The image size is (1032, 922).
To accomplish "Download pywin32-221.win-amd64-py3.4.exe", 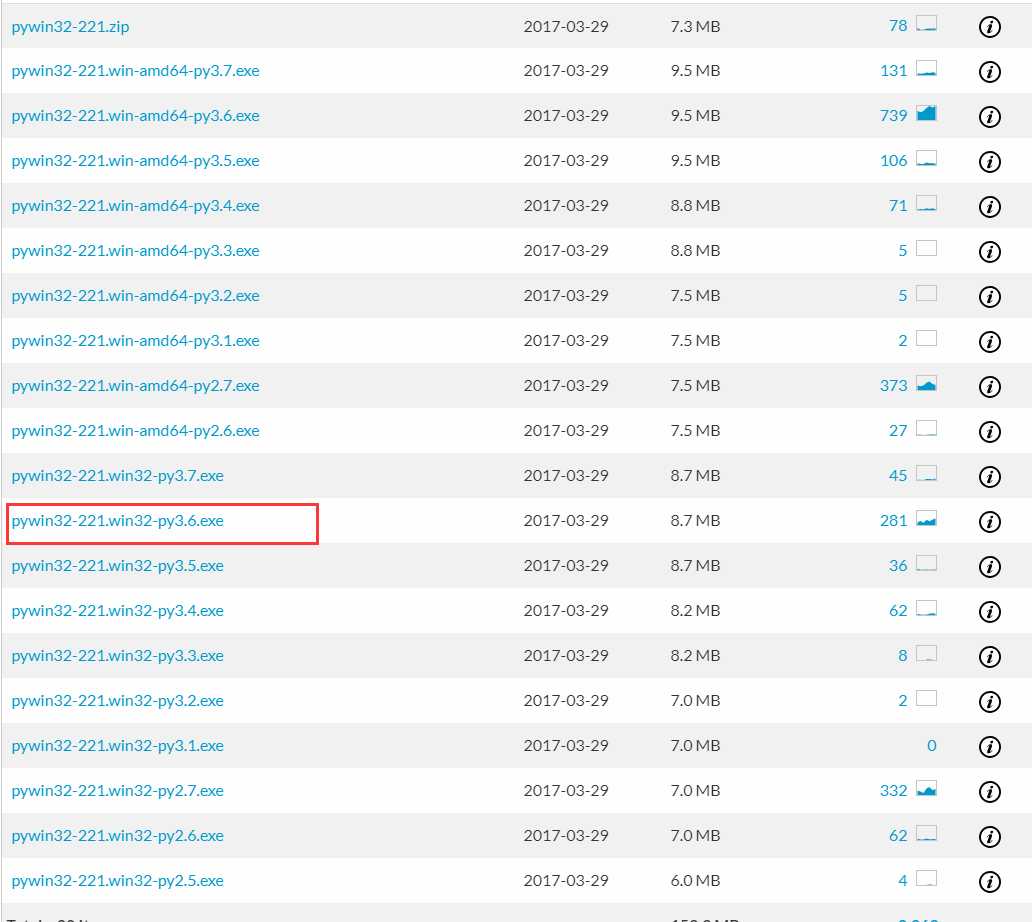I will click(136, 206).
